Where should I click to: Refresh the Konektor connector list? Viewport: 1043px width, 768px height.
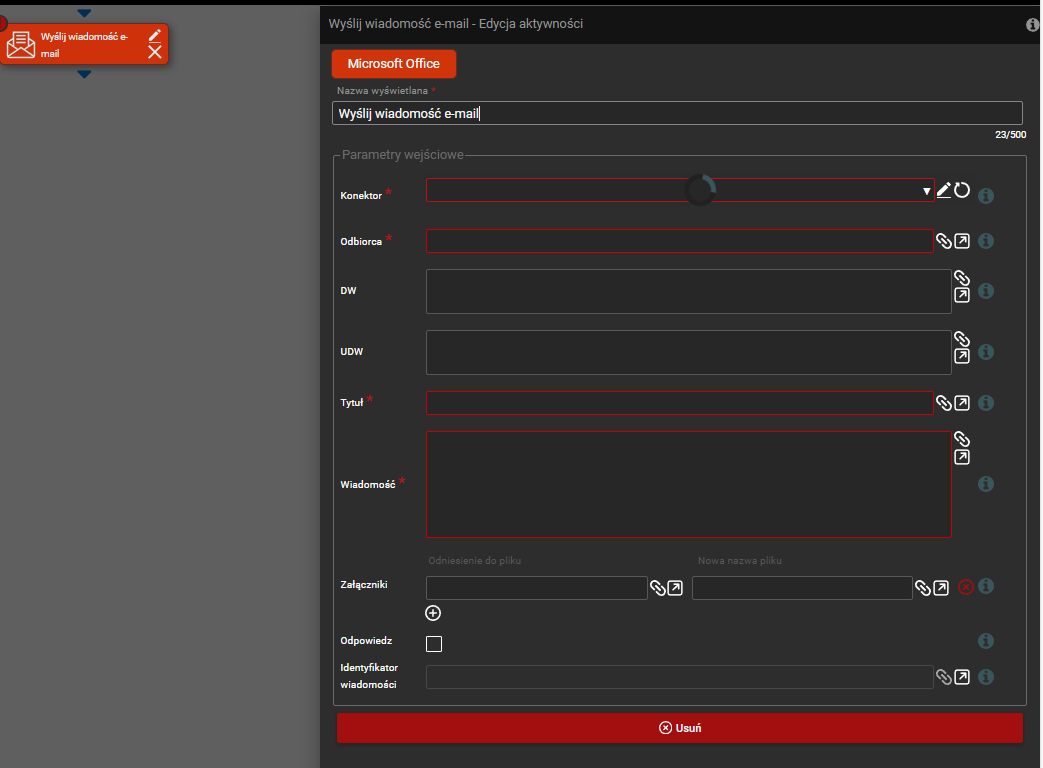click(962, 190)
